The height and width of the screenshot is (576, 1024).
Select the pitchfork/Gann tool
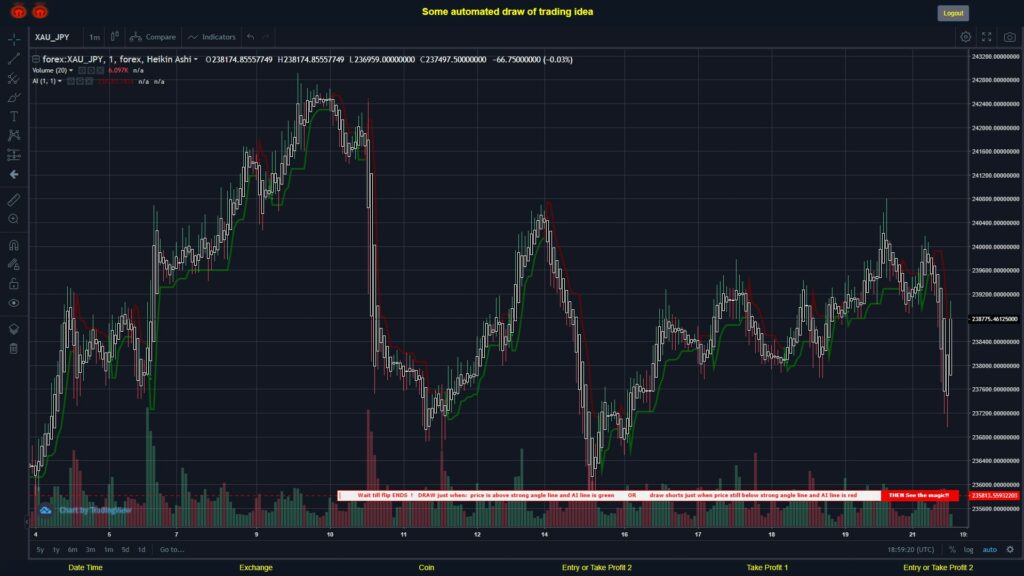14,78
